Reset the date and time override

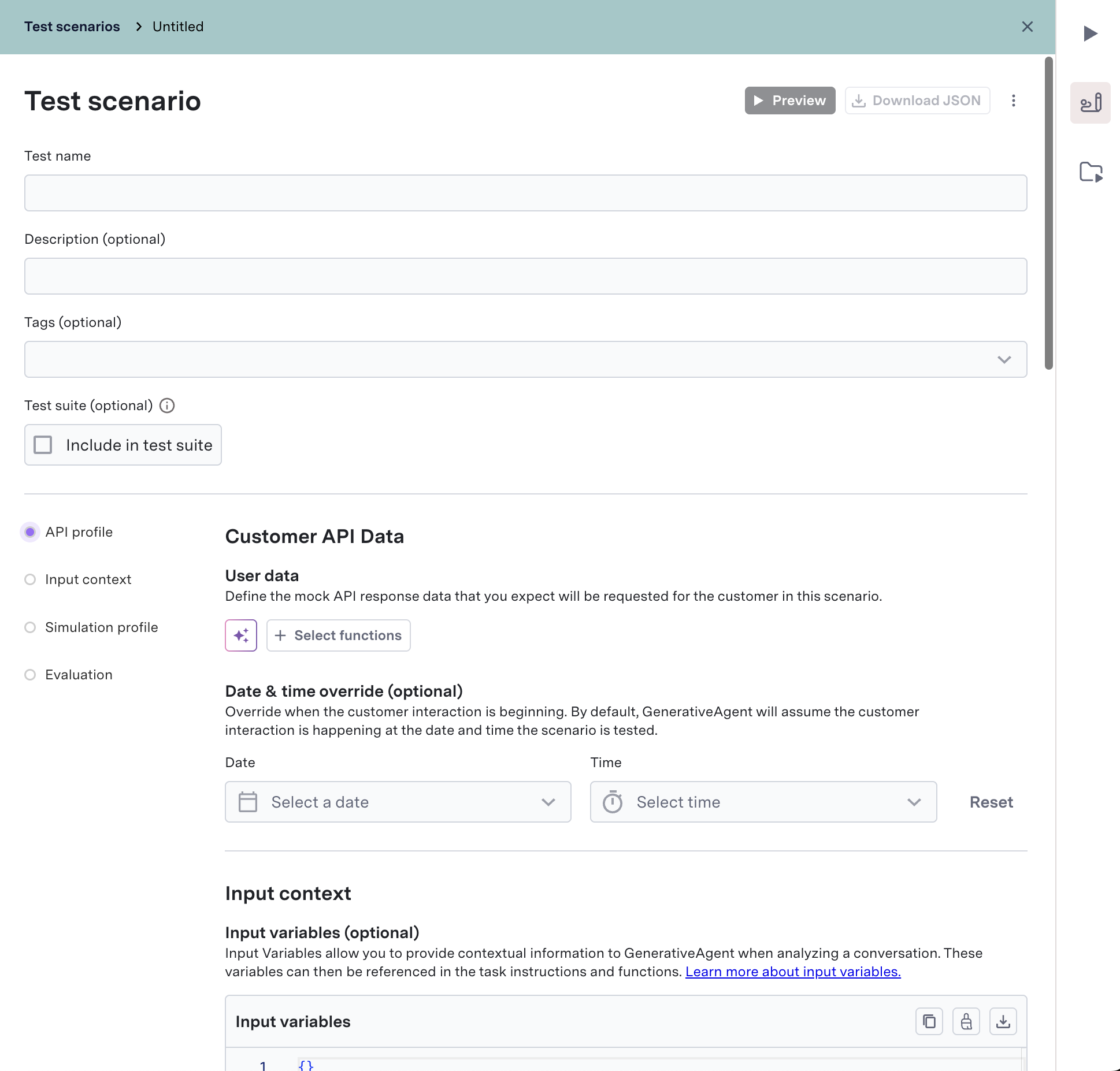(x=991, y=802)
